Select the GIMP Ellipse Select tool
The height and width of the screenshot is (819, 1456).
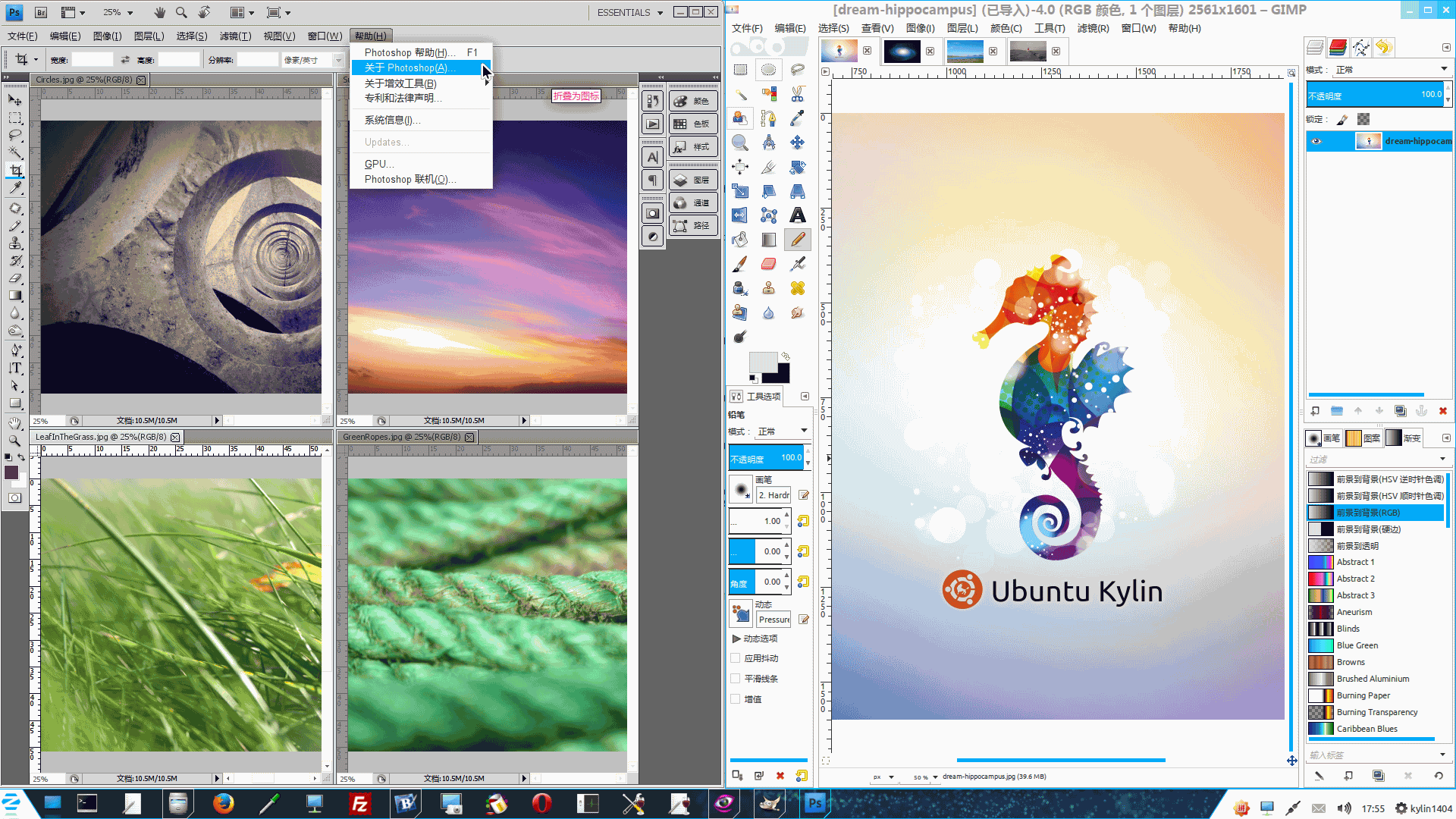point(768,70)
